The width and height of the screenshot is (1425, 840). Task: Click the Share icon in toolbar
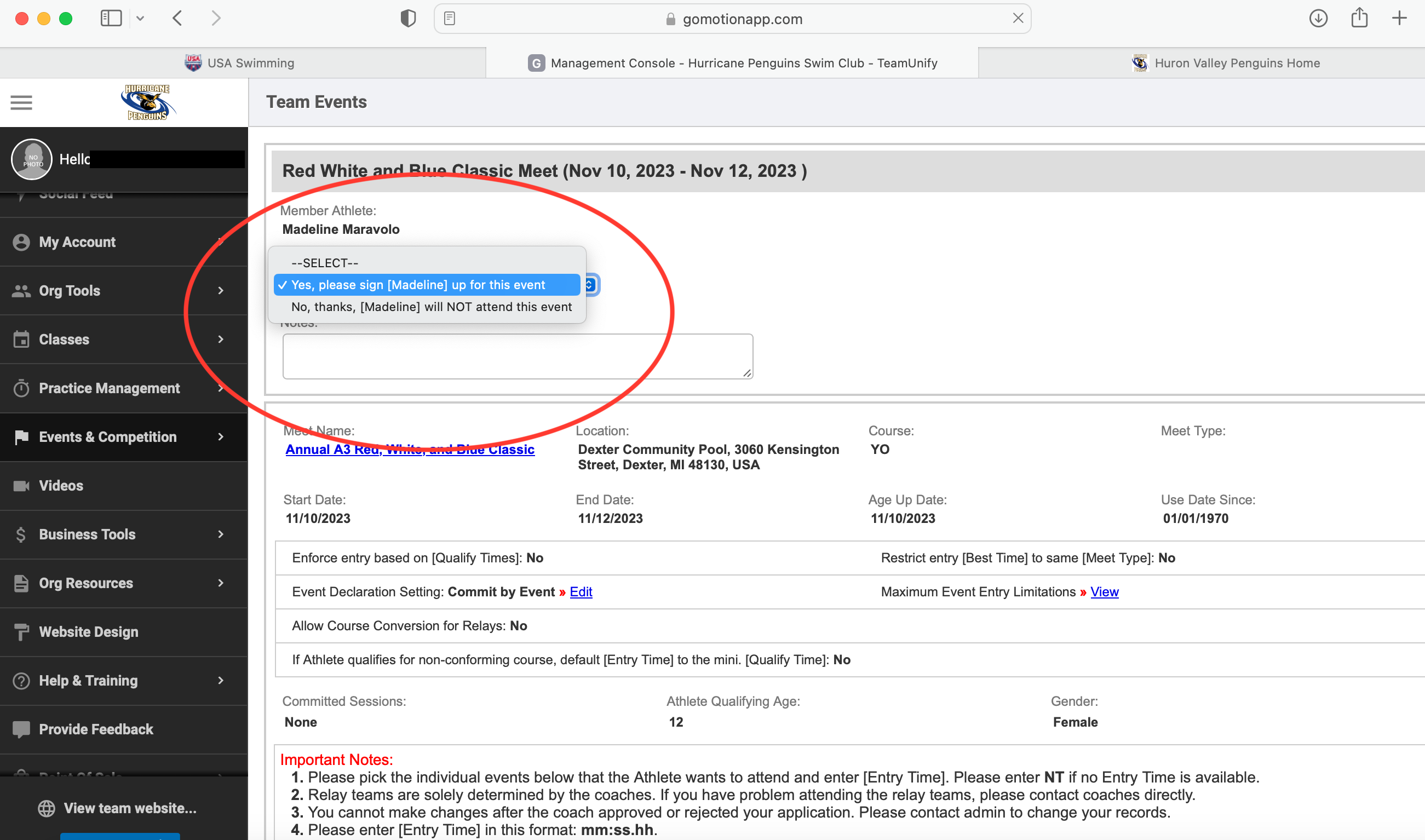1359,19
